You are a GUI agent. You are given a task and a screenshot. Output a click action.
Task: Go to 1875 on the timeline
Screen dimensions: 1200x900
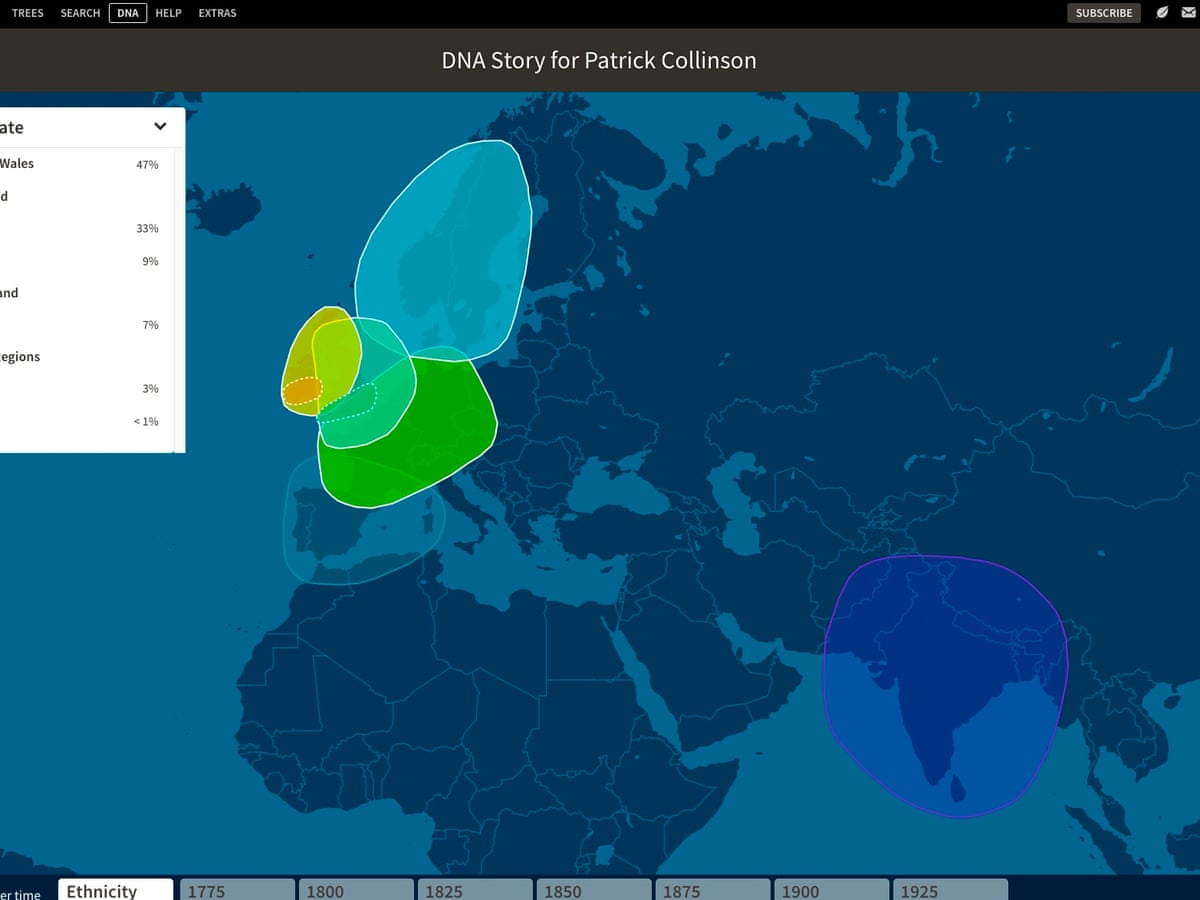[x=711, y=890]
